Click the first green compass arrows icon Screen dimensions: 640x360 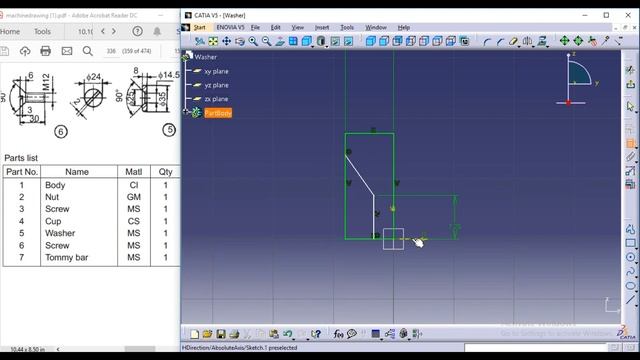click(x=564, y=41)
